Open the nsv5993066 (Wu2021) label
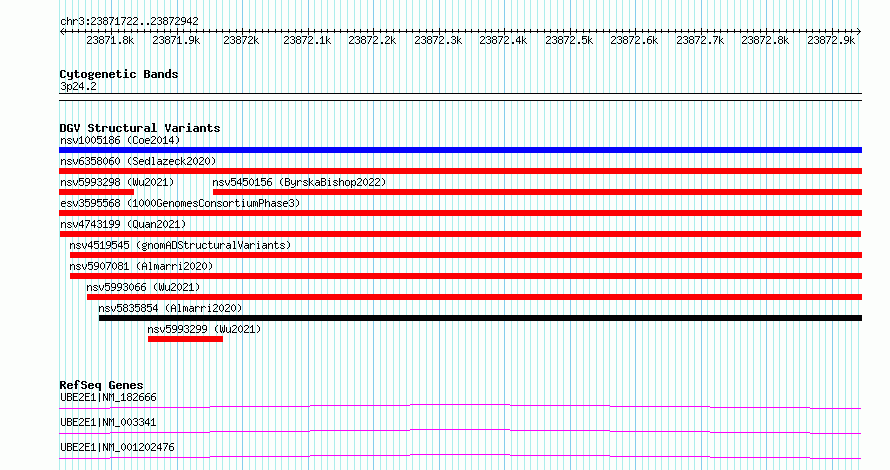Image resolution: width=890 pixels, height=470 pixels. [143, 287]
